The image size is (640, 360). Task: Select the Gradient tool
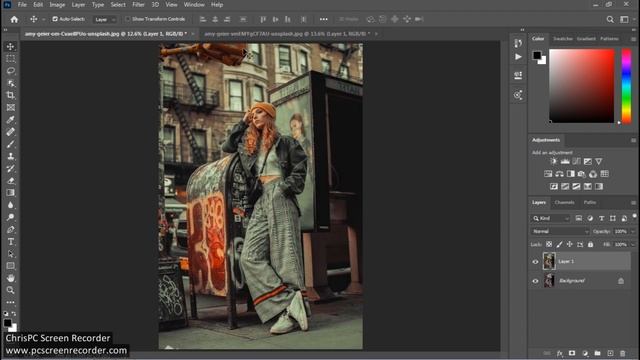(x=11, y=193)
